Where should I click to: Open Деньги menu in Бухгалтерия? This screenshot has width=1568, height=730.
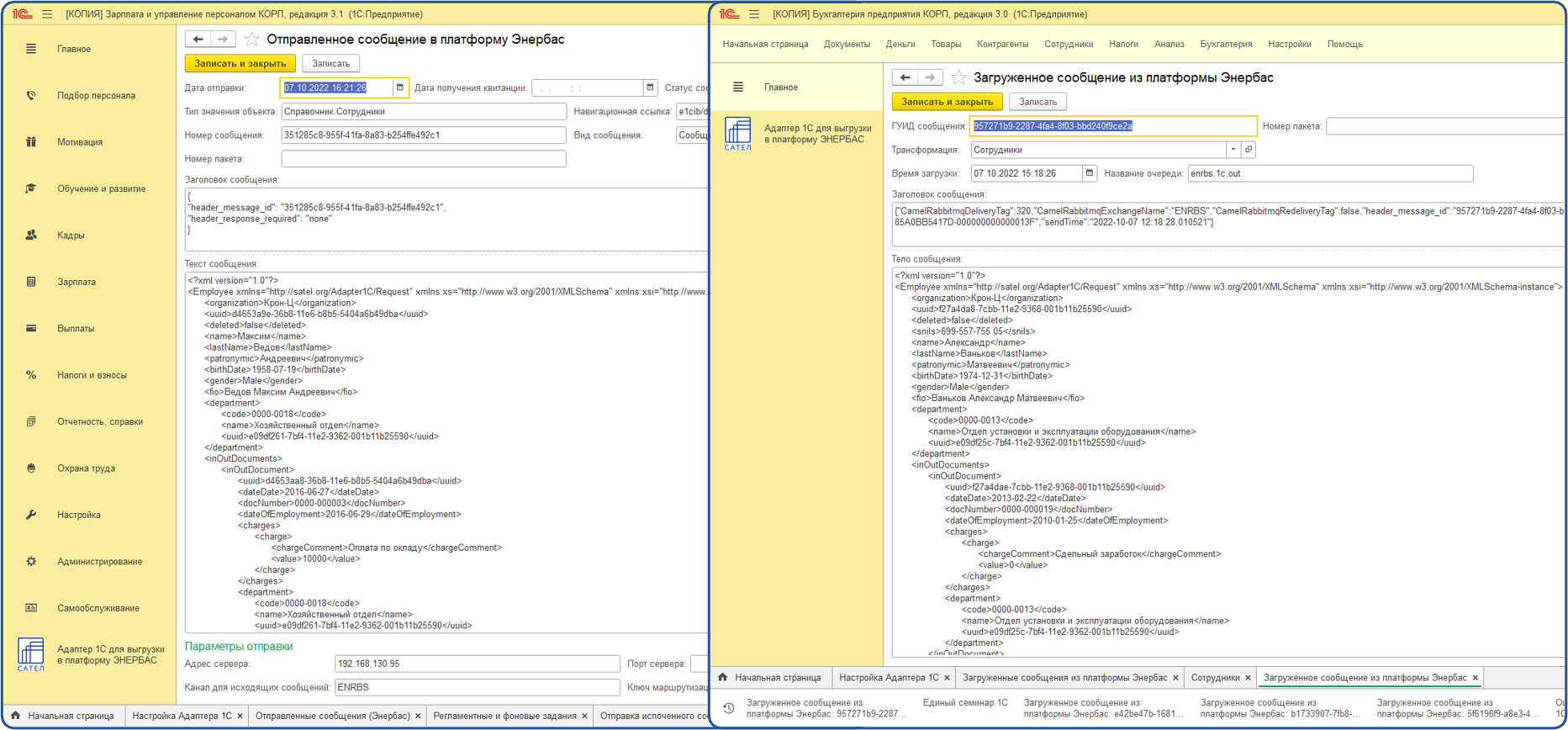click(x=900, y=45)
